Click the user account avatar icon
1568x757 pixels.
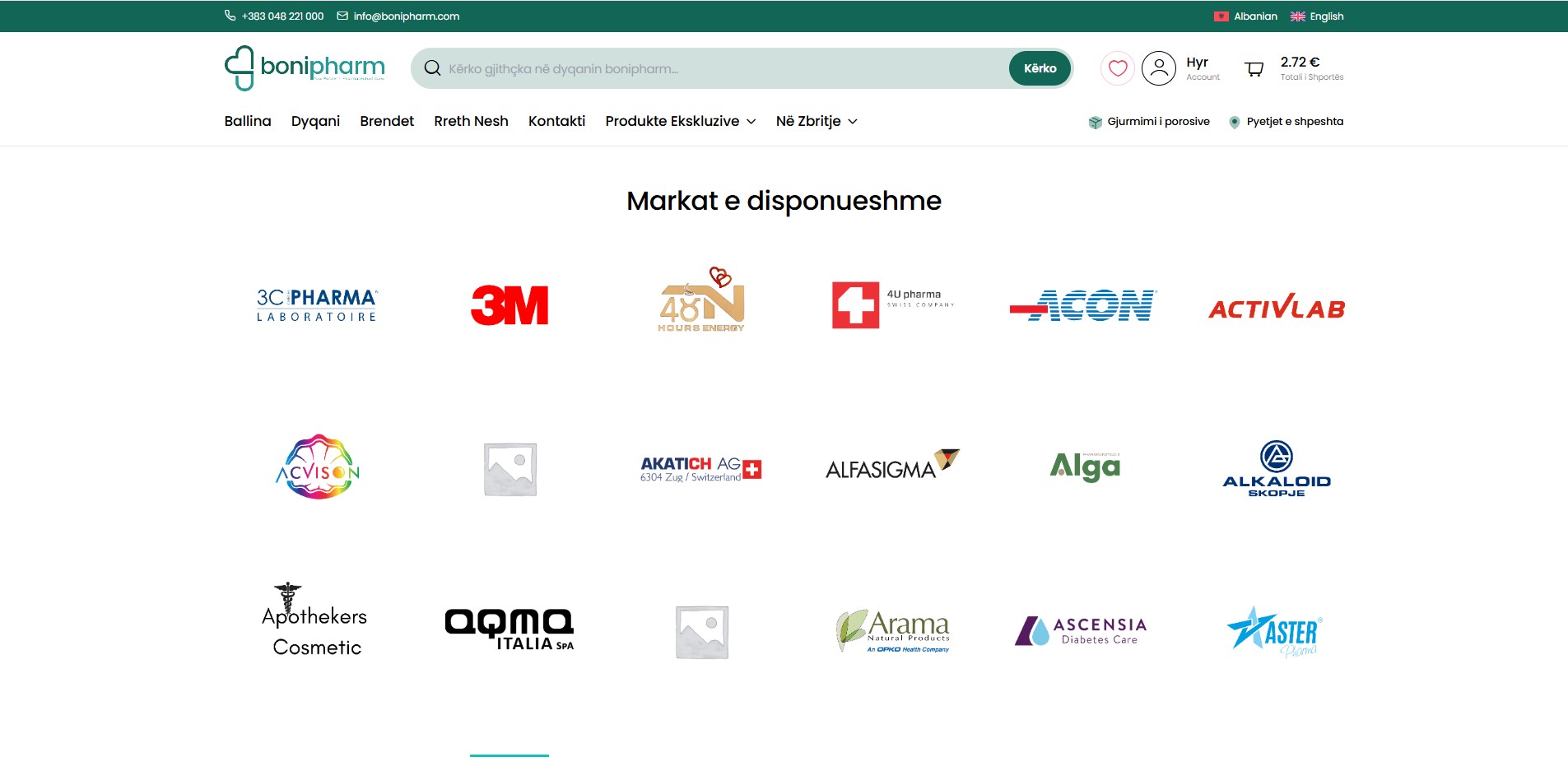point(1158,68)
